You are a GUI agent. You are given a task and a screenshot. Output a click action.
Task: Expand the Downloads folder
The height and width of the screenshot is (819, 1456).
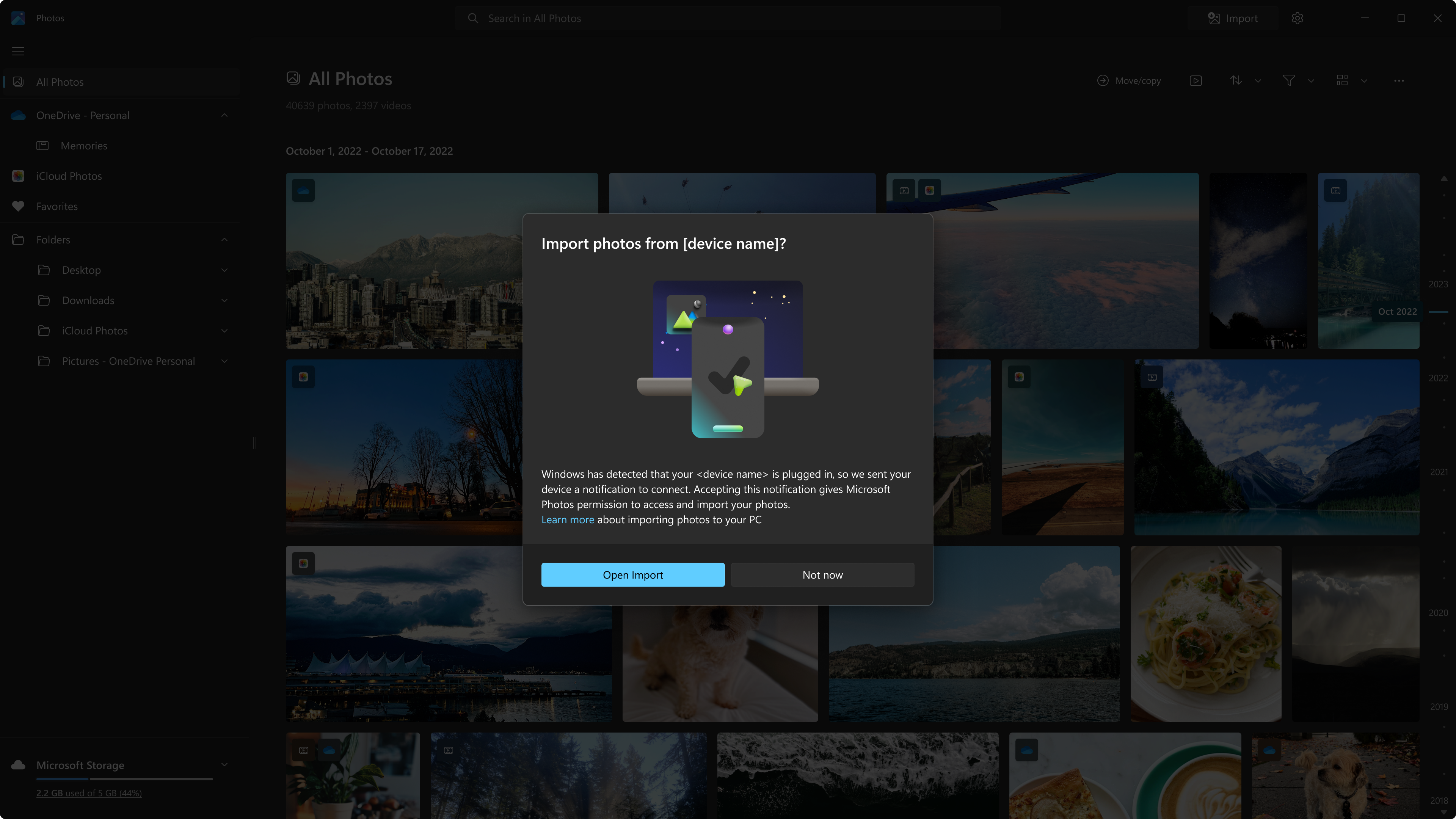click(224, 300)
